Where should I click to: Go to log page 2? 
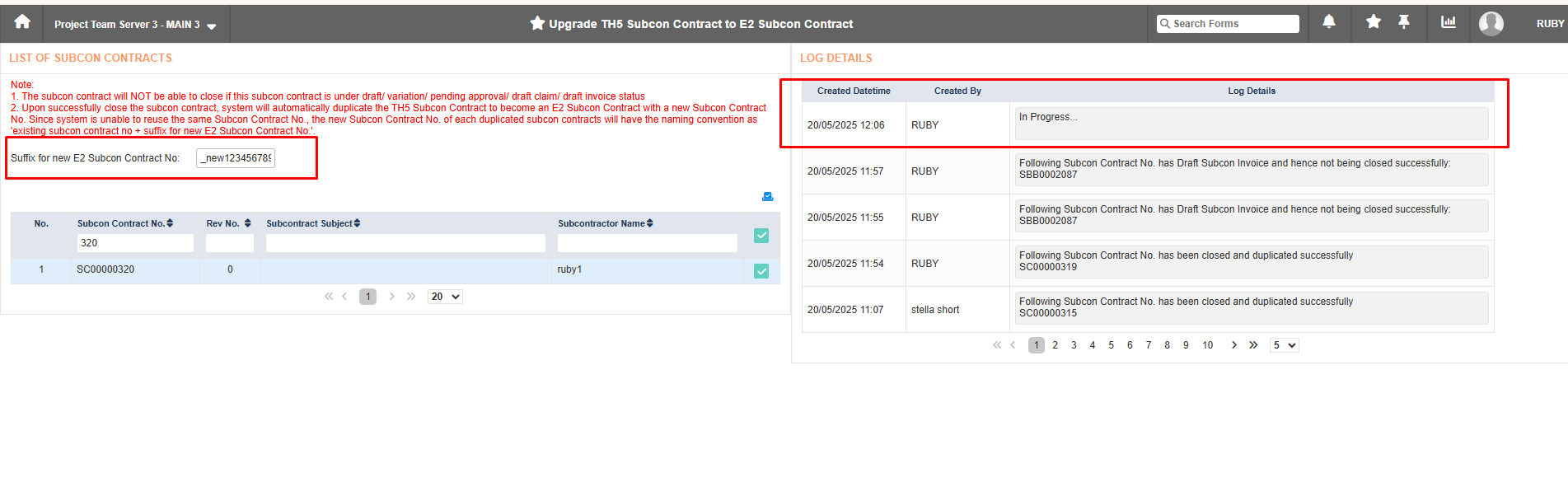[1055, 345]
